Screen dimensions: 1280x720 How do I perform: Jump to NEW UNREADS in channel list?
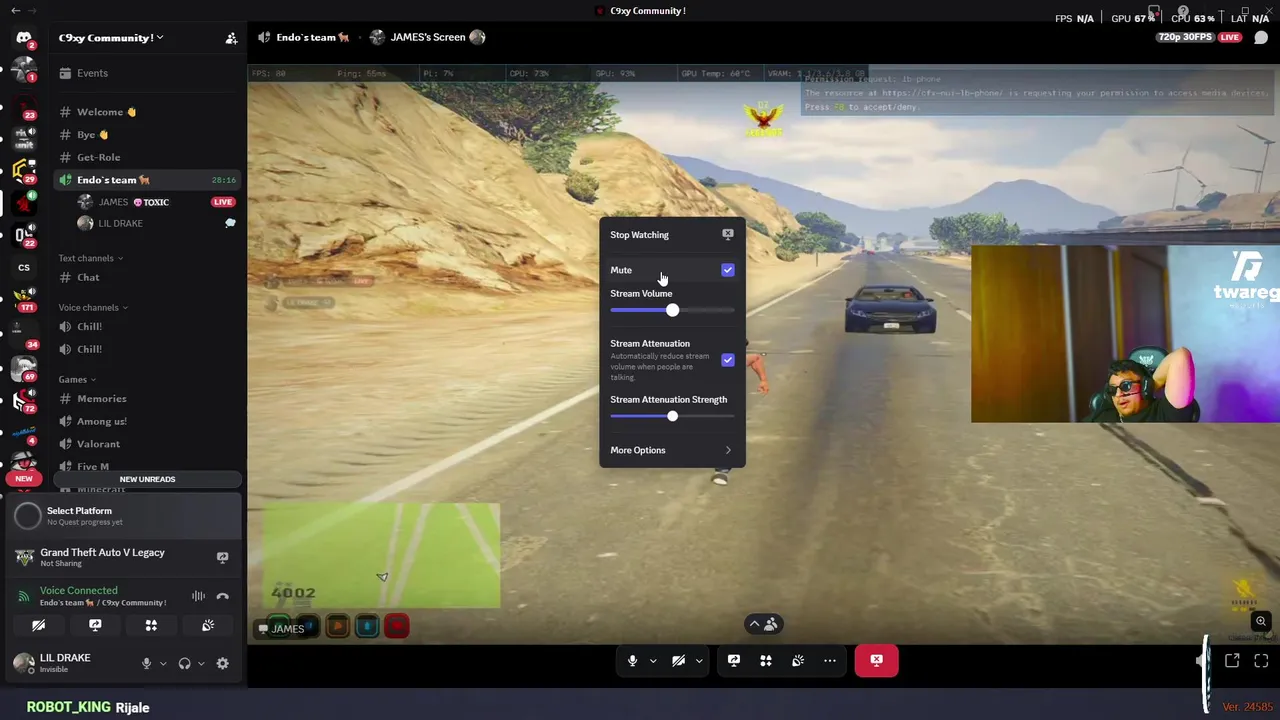pos(147,479)
